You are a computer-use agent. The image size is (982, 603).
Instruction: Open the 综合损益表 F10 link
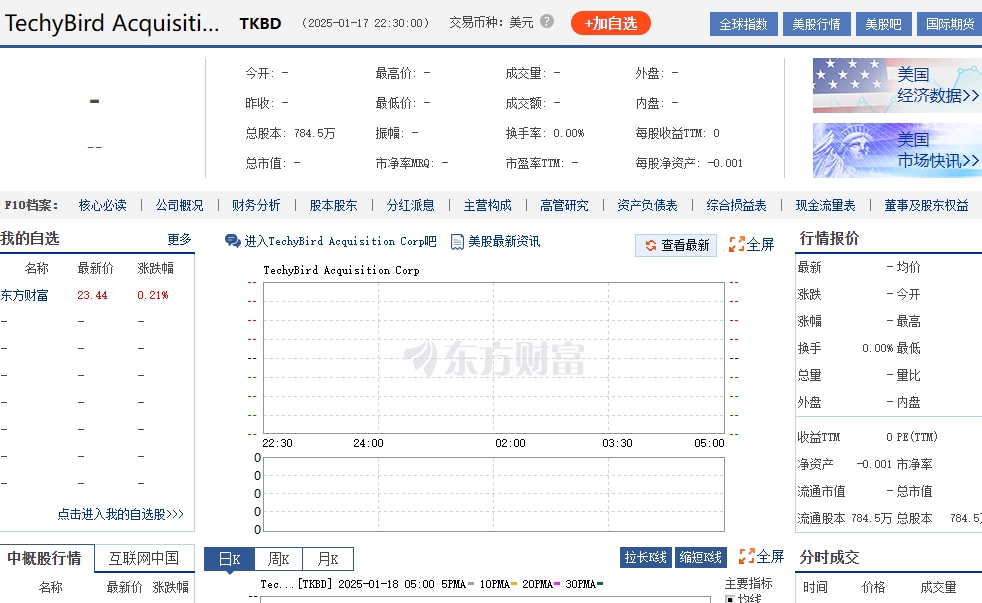pos(736,205)
